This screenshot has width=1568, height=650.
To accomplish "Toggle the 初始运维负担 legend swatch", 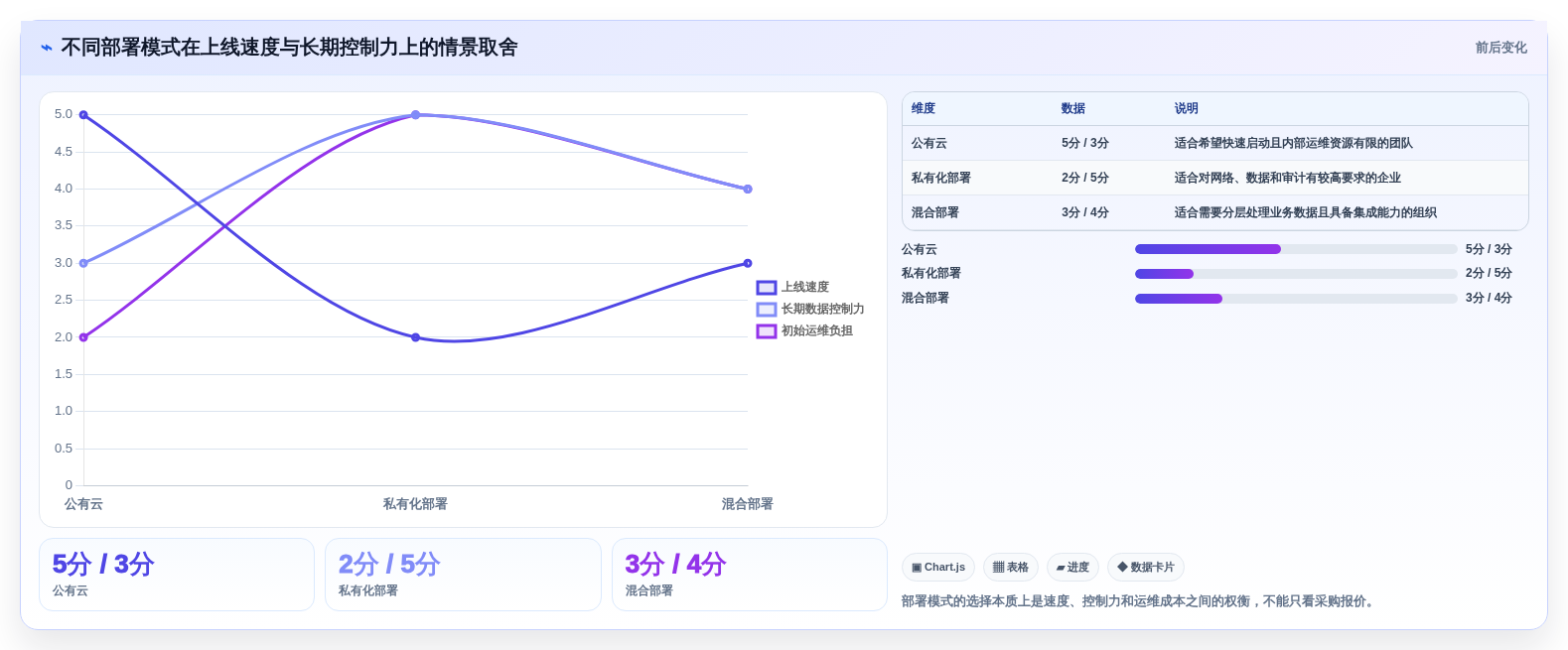I will (x=767, y=331).
